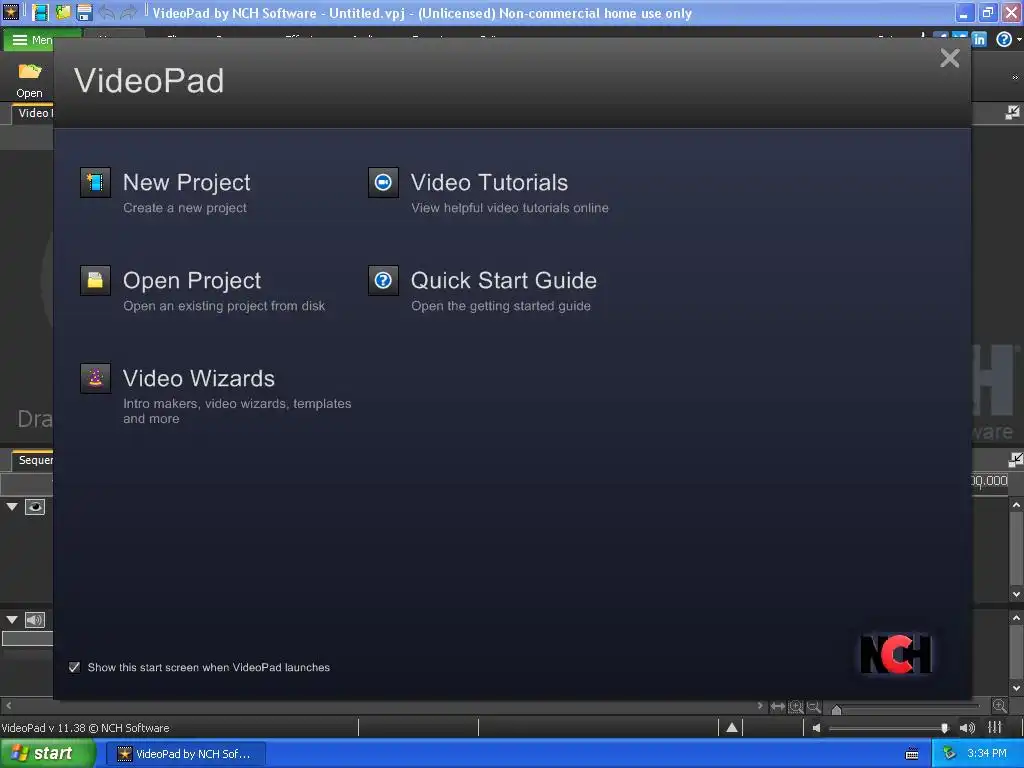The image size is (1024, 768).
Task: Click the on-screen keyboard taskbar icon
Action: coord(912,754)
